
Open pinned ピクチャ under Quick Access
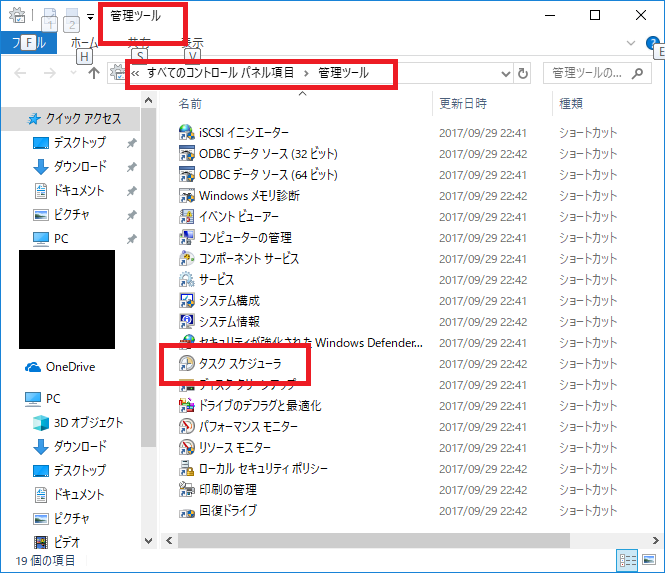71,215
